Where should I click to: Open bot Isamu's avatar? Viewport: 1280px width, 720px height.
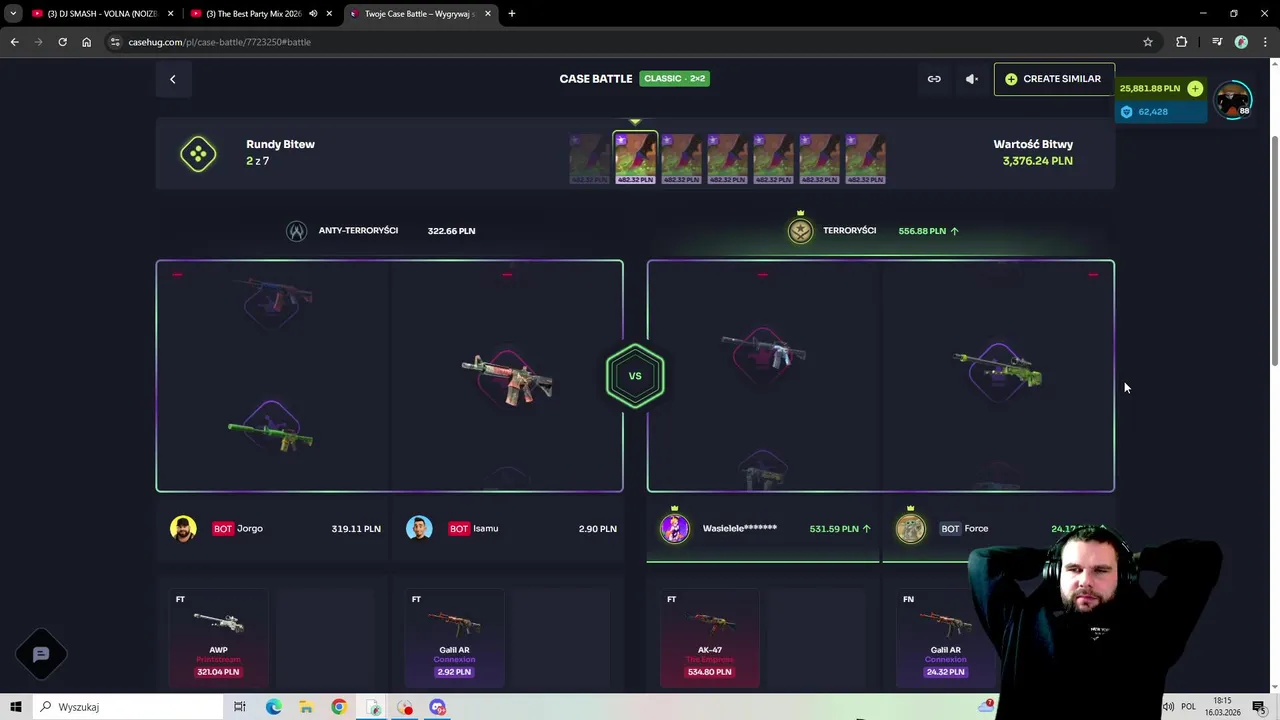click(419, 528)
